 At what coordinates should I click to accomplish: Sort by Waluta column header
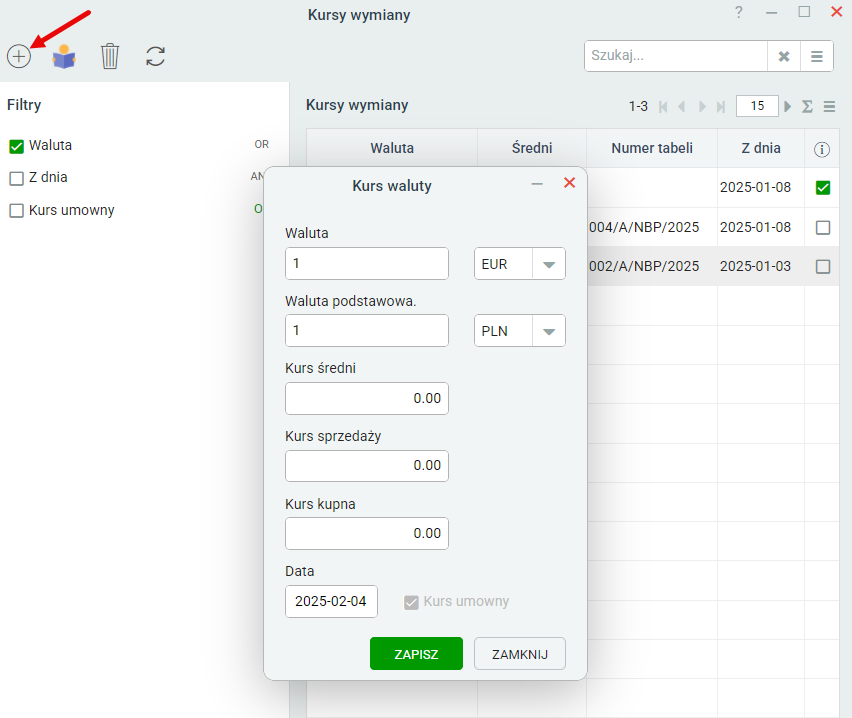[x=392, y=148]
